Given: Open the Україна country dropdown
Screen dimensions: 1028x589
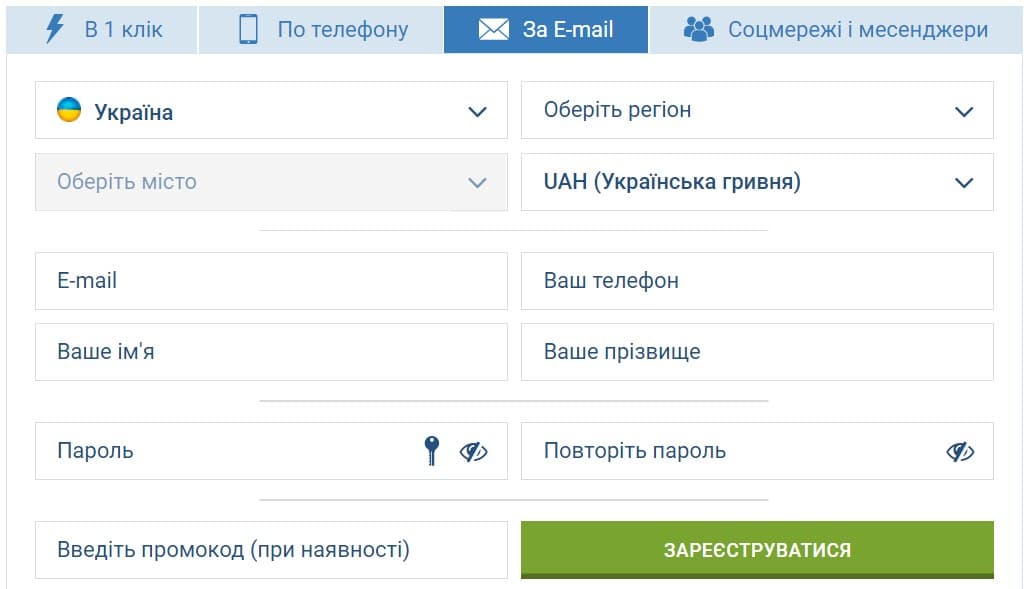Looking at the screenshot, I should coord(271,110).
